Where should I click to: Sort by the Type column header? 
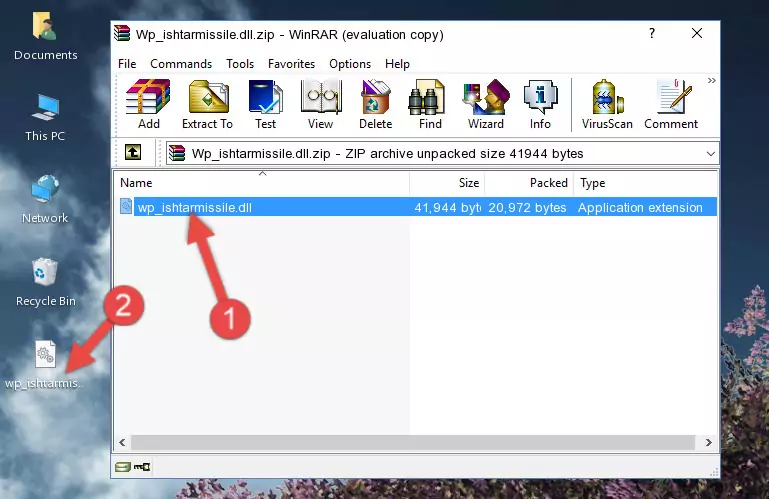point(645,183)
